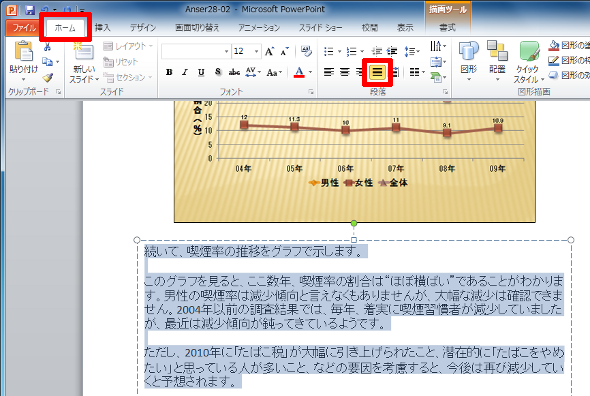Image resolution: width=590 pixels, height=396 pixels.
Task: Click the Distributed alignment button right of Justify
Action: (395, 72)
